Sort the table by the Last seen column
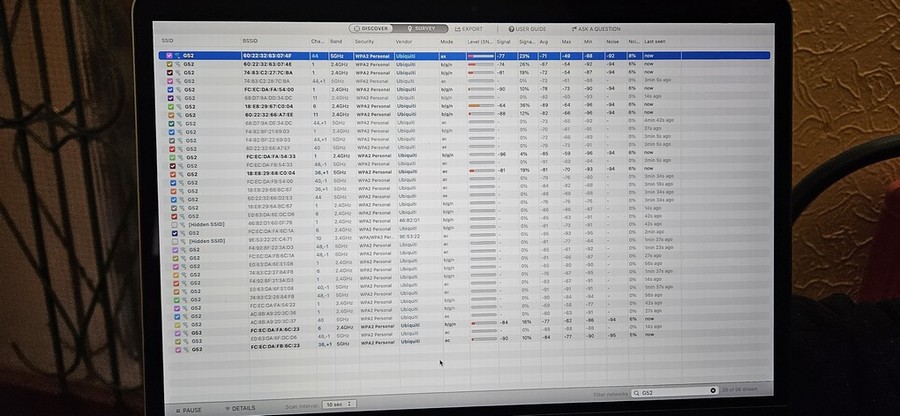The width and height of the screenshot is (900, 416). (x=657, y=41)
